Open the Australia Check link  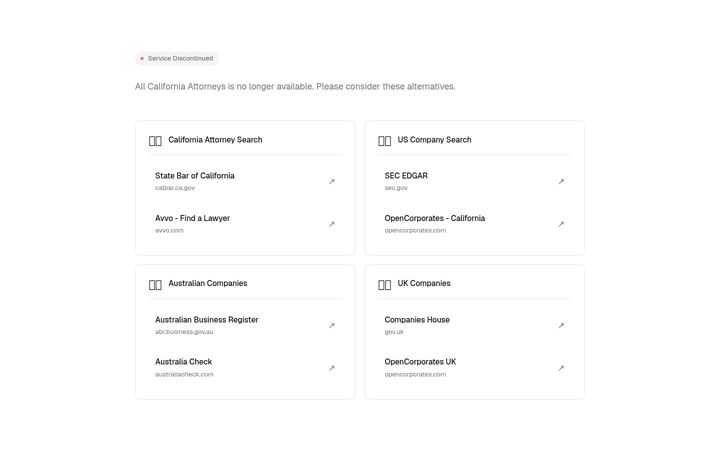245,368
